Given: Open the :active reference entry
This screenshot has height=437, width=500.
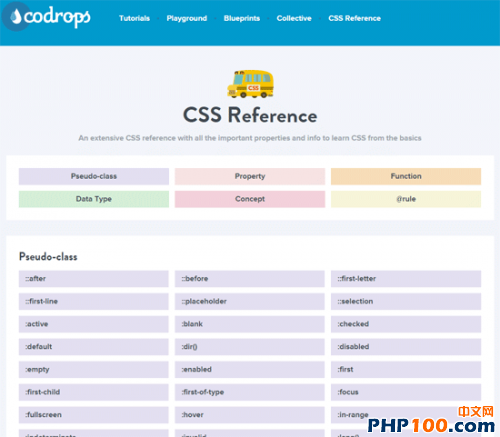Looking at the screenshot, I should [94, 324].
